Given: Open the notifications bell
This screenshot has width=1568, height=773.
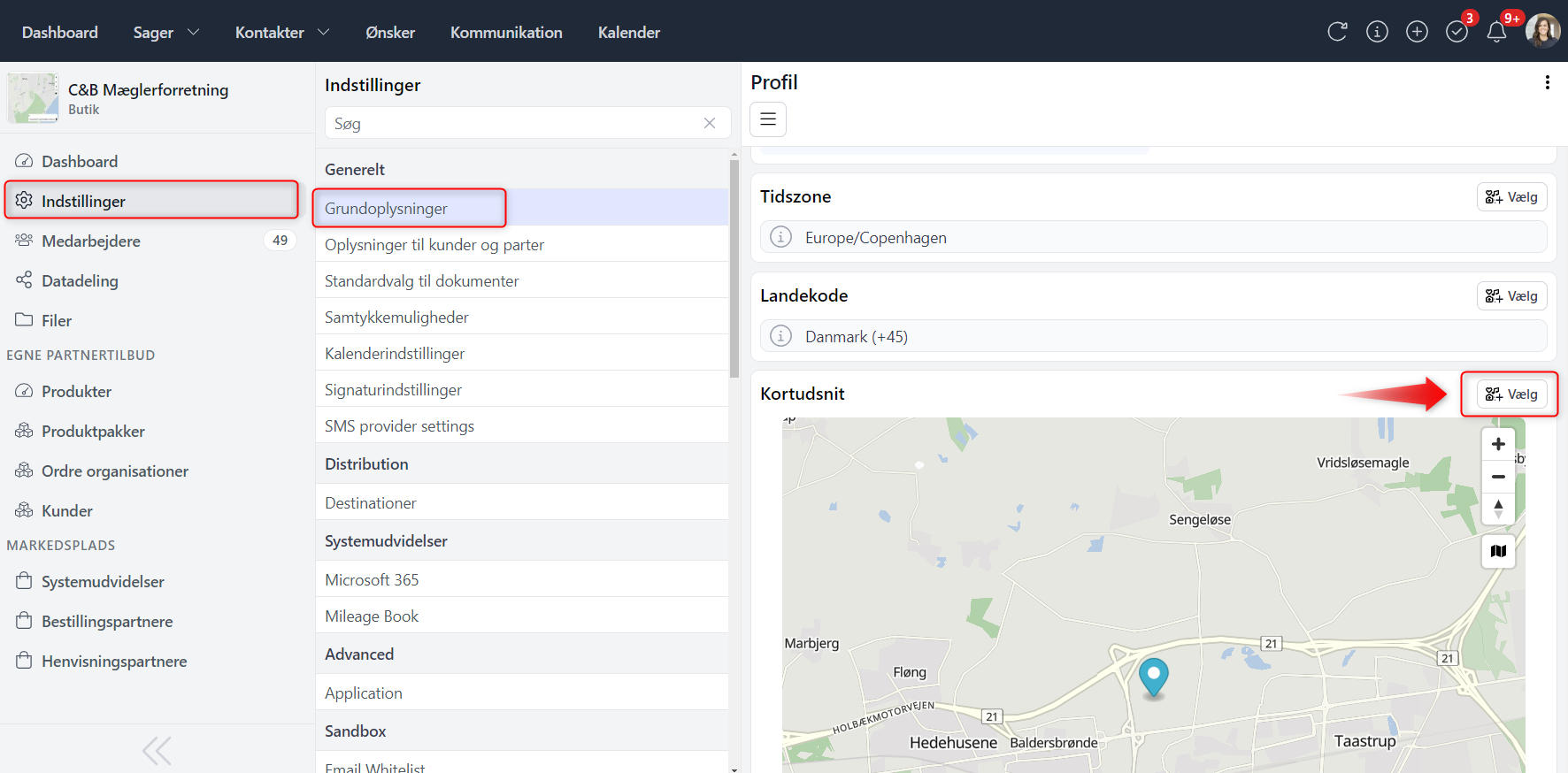Looking at the screenshot, I should 1496,32.
